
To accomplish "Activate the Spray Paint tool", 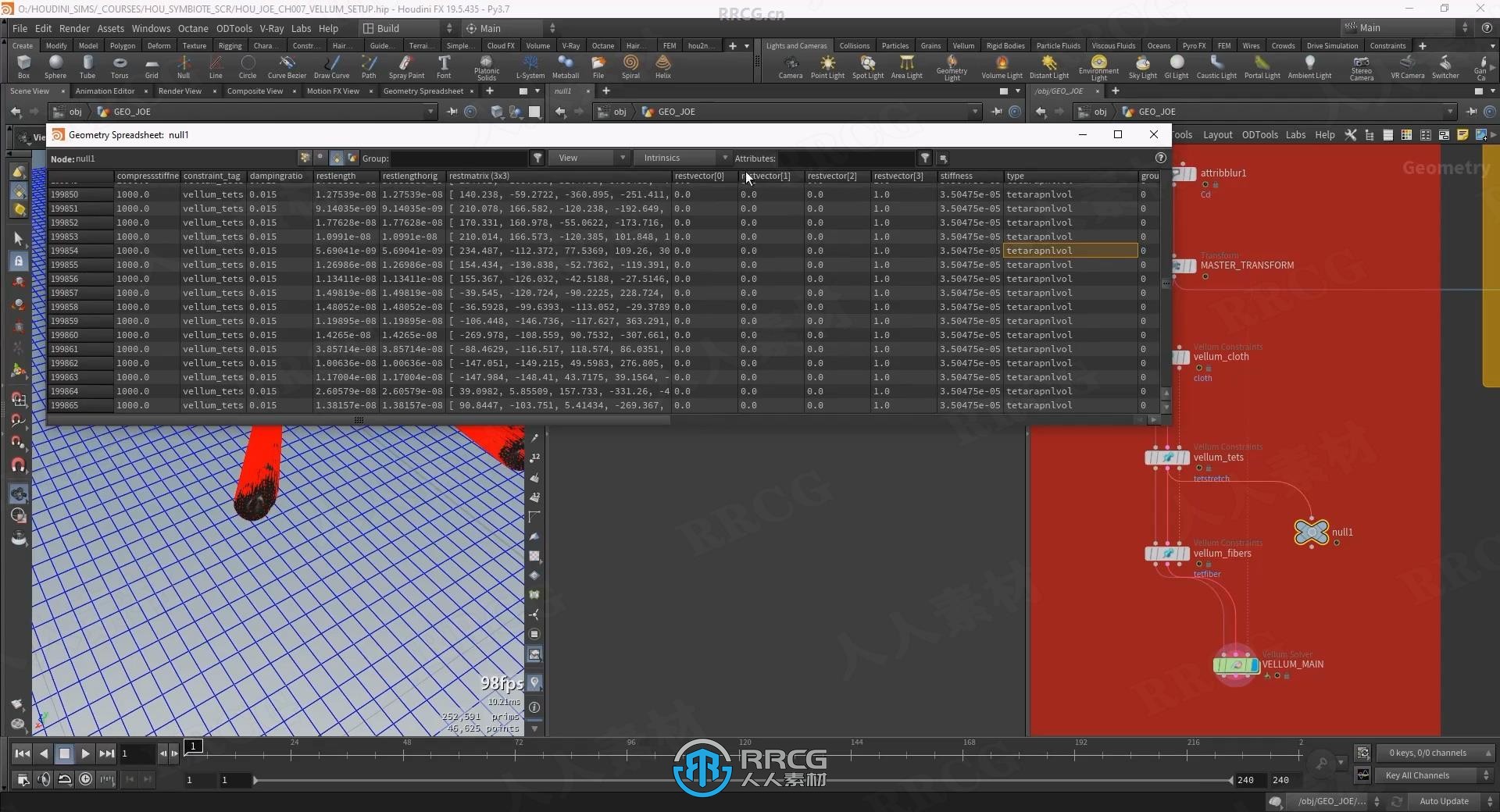I will point(406,67).
